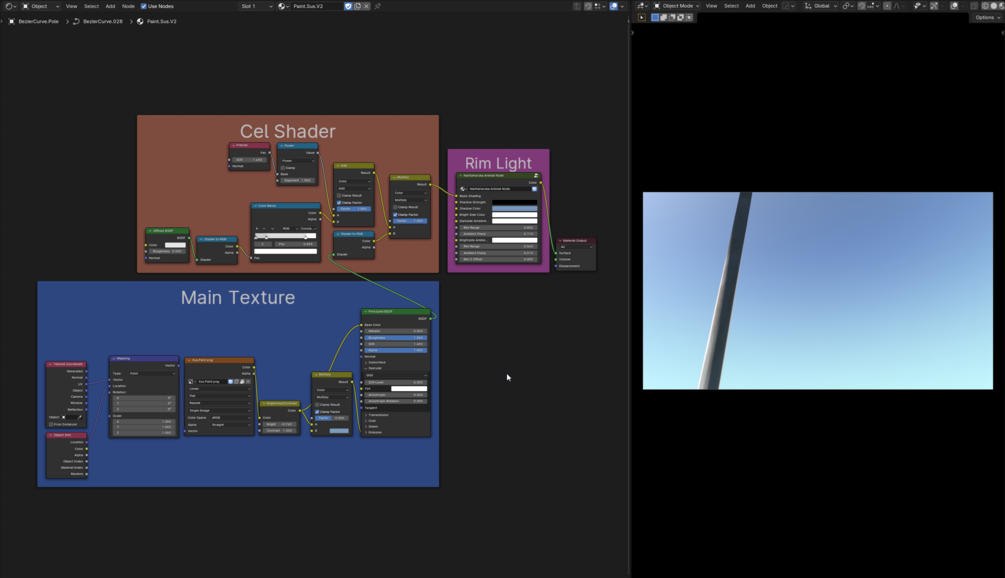Viewport: 1005px width, 578px height.
Task: Unlink Paint.Sus.V2 material via X icon
Action: [x=367, y=6]
